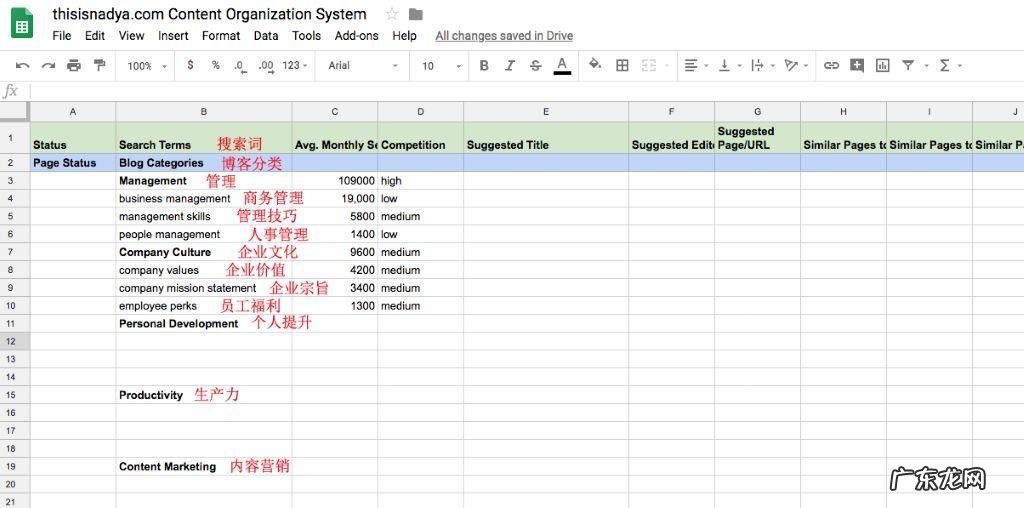Open the Tools menu
1024x508 pixels.
point(306,36)
